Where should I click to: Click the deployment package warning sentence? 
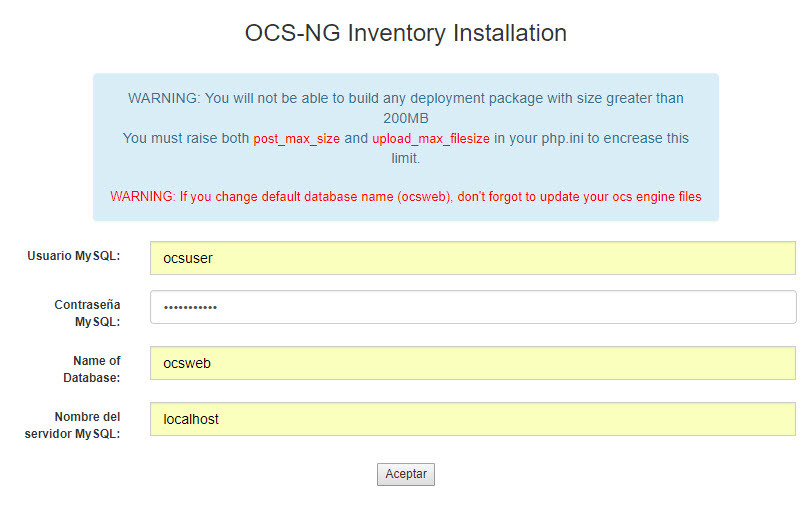tap(405, 108)
